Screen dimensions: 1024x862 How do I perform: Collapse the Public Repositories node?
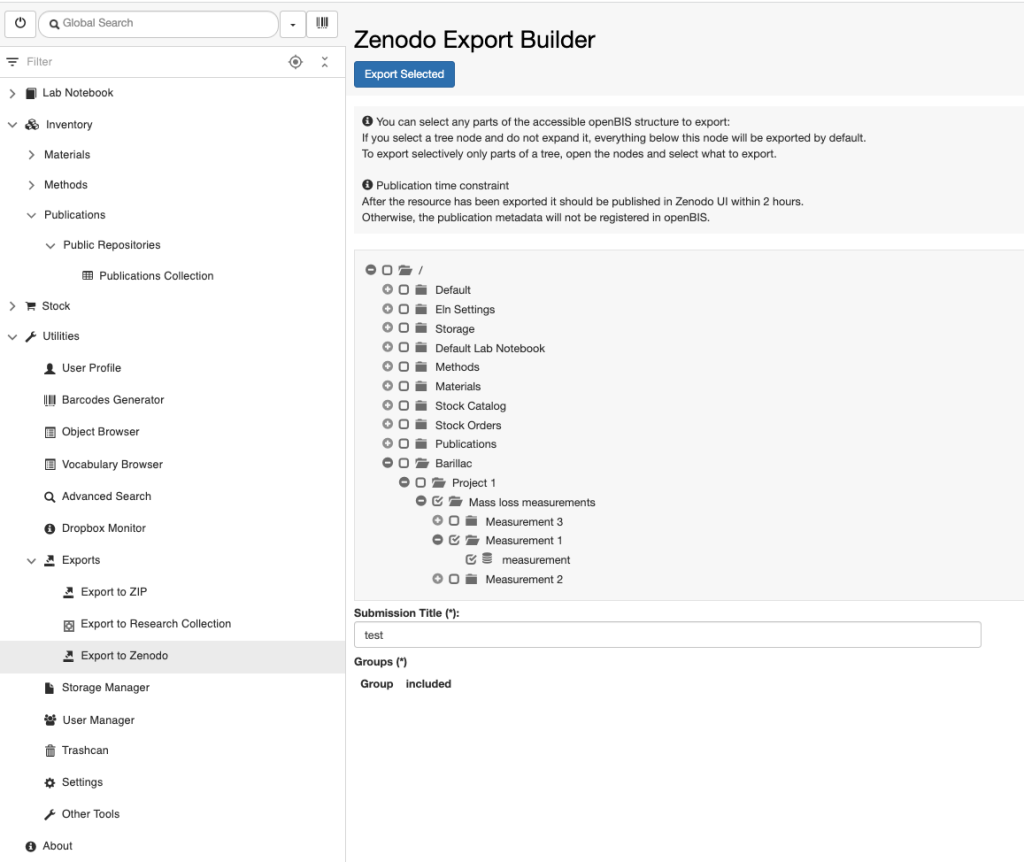click(50, 246)
